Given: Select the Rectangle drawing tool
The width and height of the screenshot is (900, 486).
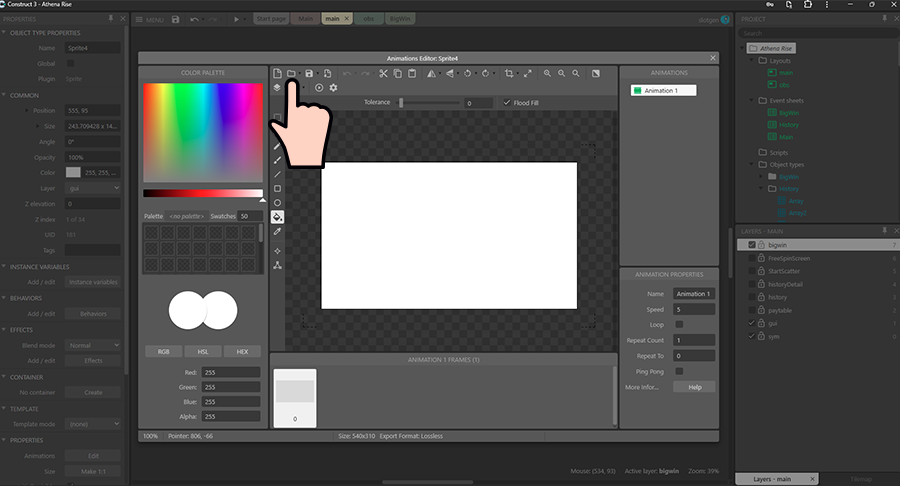Looking at the screenshot, I should coord(278,188).
